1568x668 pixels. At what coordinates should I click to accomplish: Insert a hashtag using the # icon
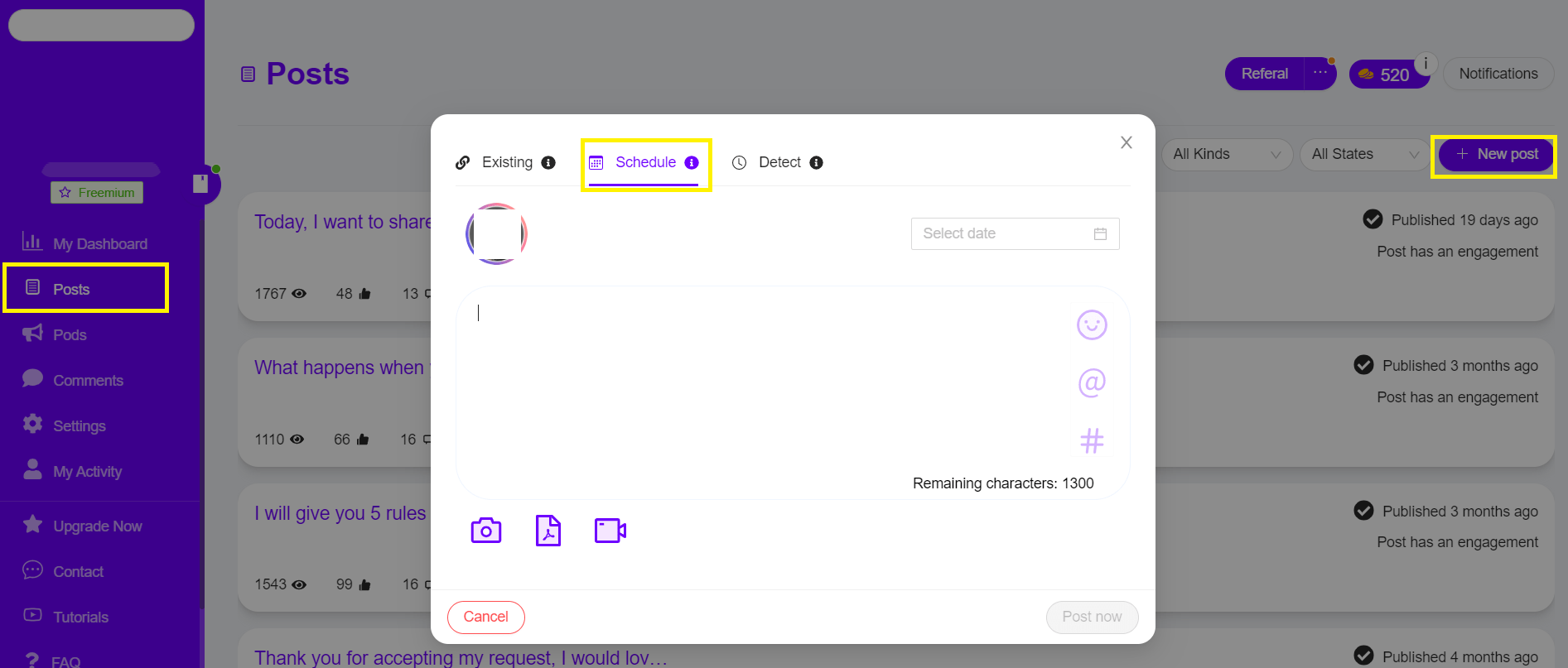[1092, 441]
